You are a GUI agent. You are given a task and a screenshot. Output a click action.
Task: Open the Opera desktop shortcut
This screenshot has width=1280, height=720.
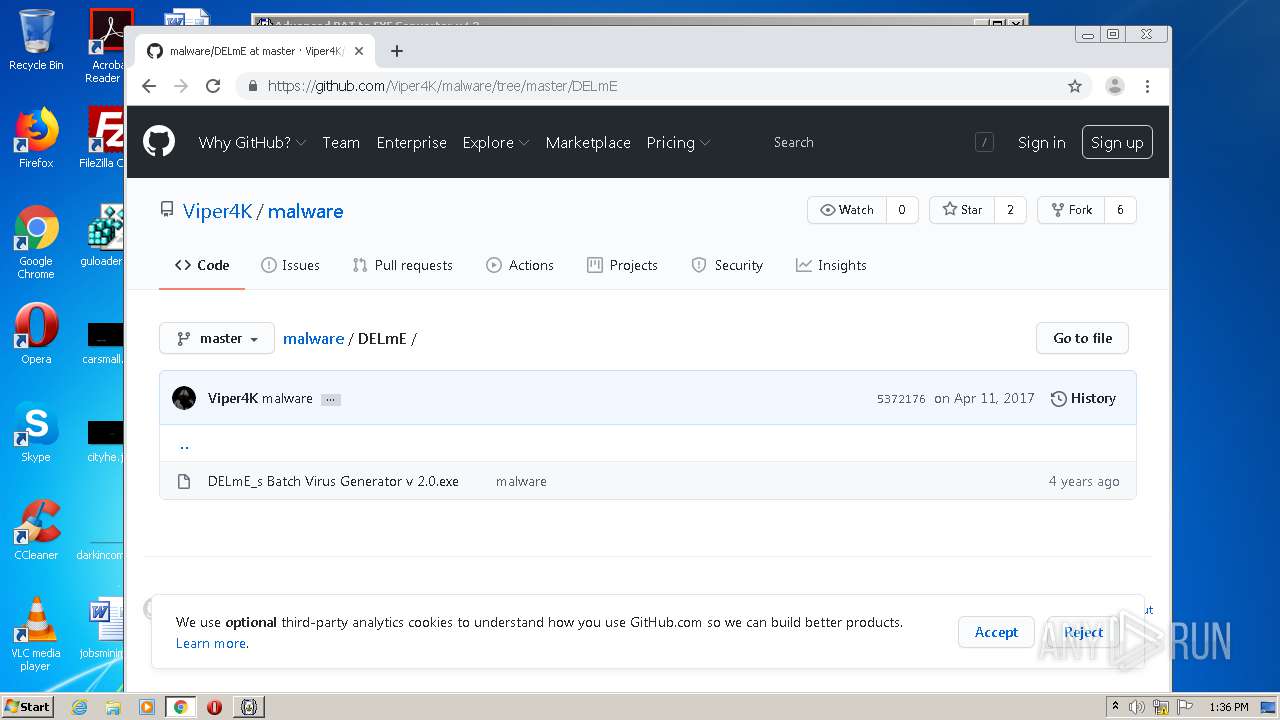pos(36,334)
